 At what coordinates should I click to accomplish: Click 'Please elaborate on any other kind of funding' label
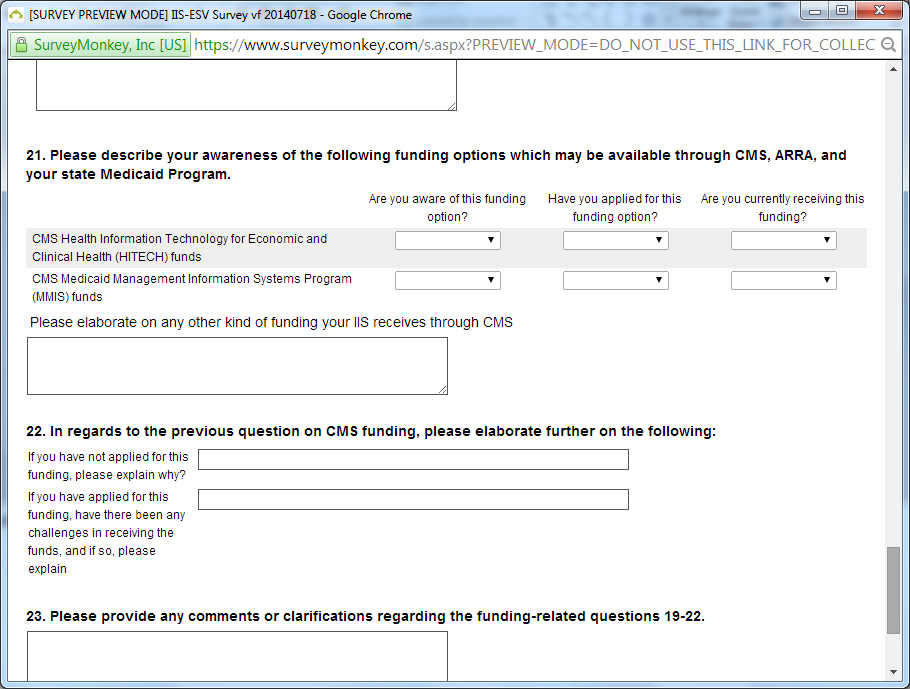[x=271, y=322]
